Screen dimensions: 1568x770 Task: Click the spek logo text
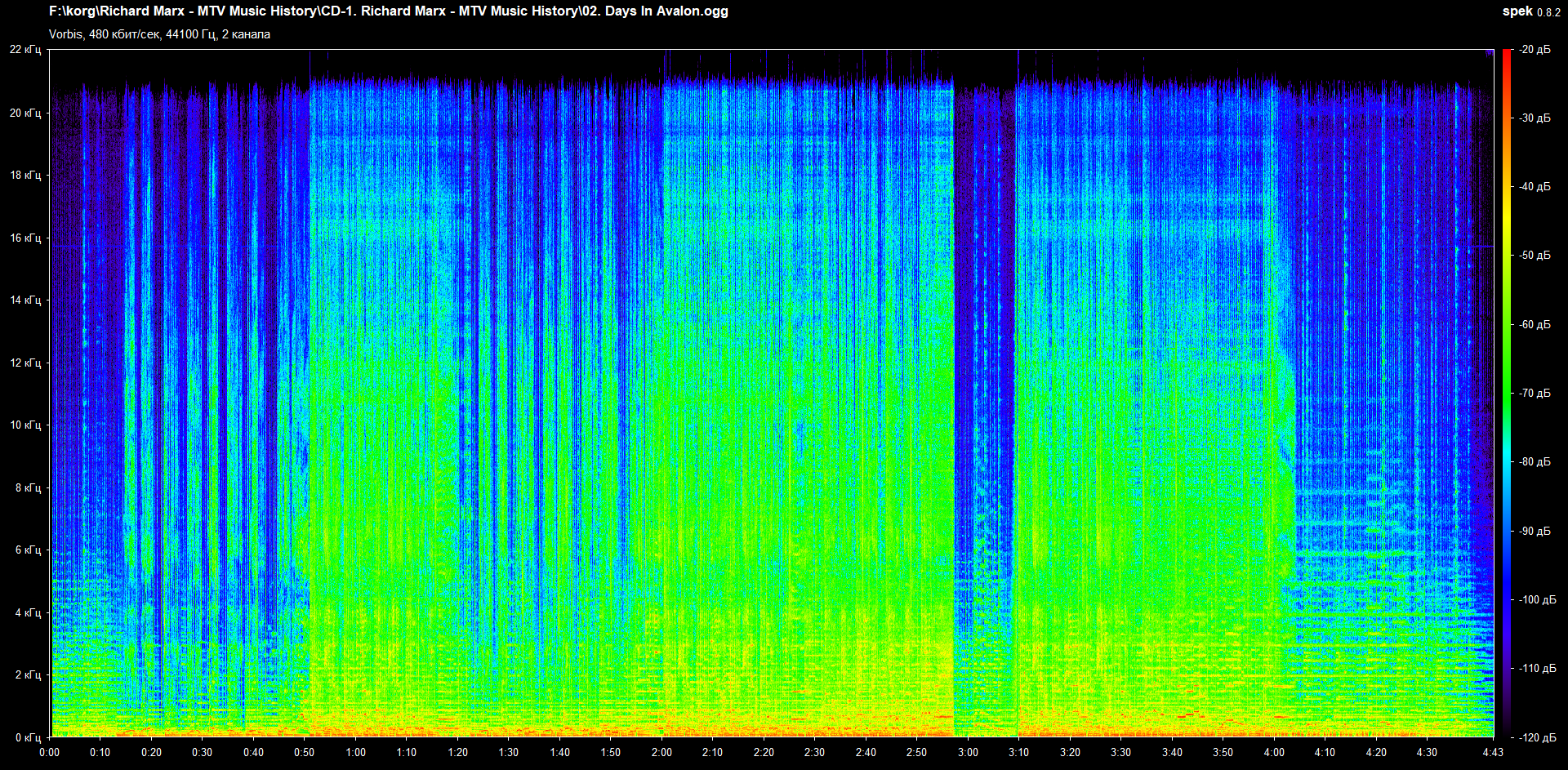[x=1517, y=11]
